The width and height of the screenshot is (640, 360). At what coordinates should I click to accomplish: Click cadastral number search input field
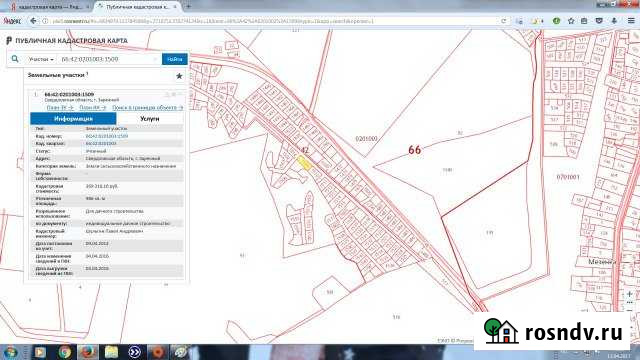tap(109, 59)
